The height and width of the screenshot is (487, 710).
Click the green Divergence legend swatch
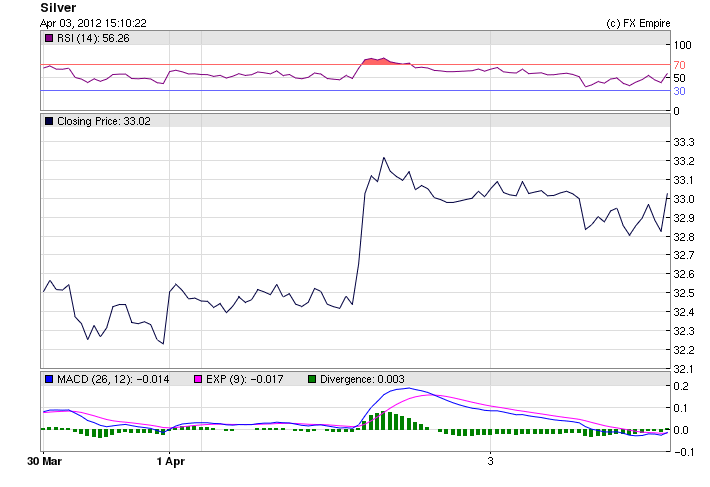click(x=312, y=379)
